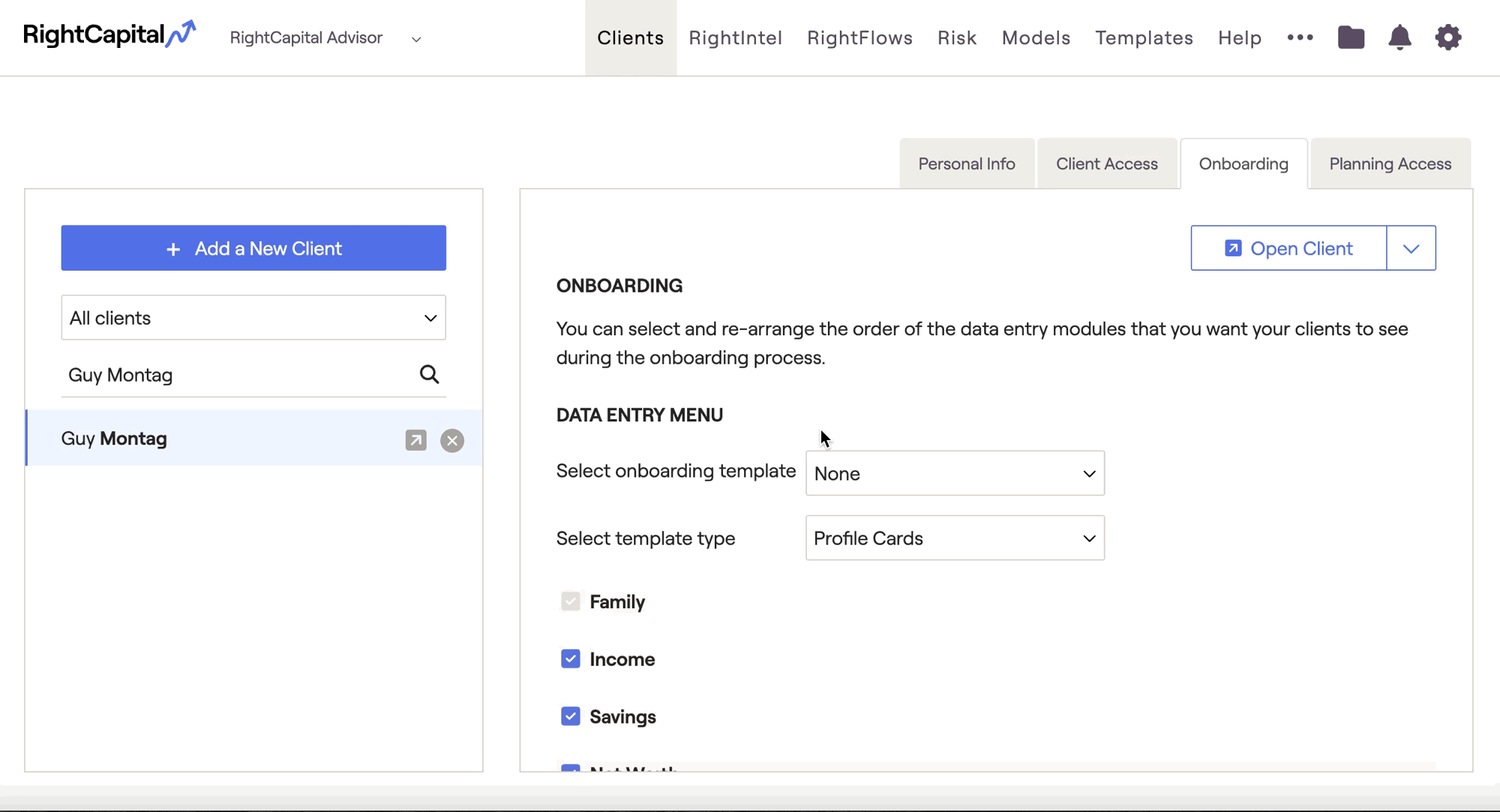Click the Open Client button
The height and width of the screenshot is (812, 1500).
tap(1288, 248)
